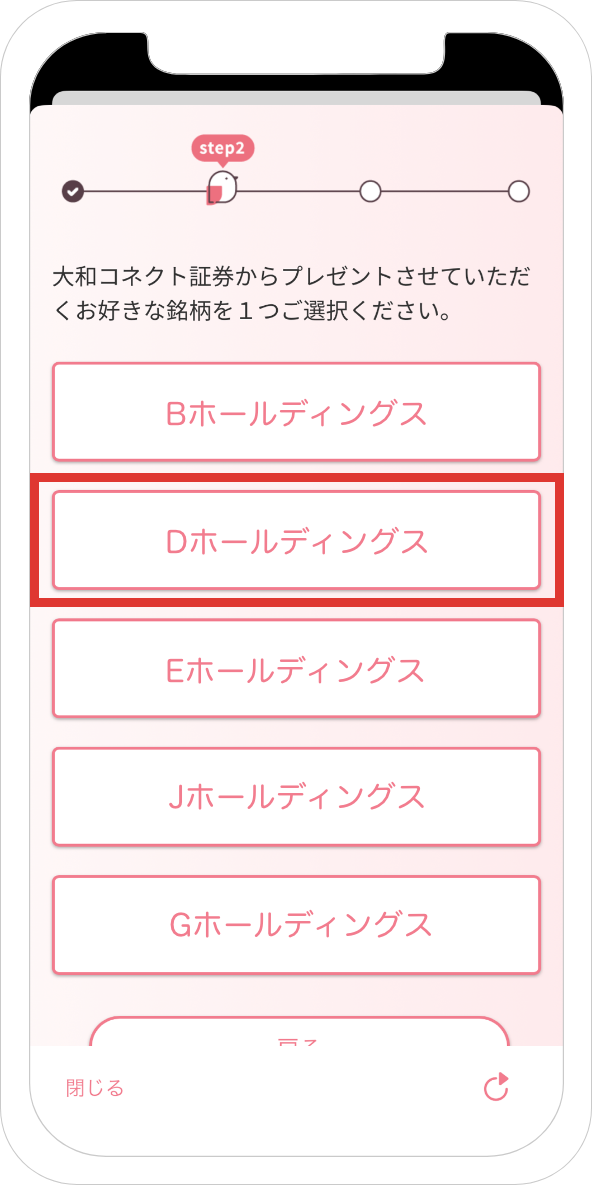Select the highlighted Dホールディングス option

point(296,540)
